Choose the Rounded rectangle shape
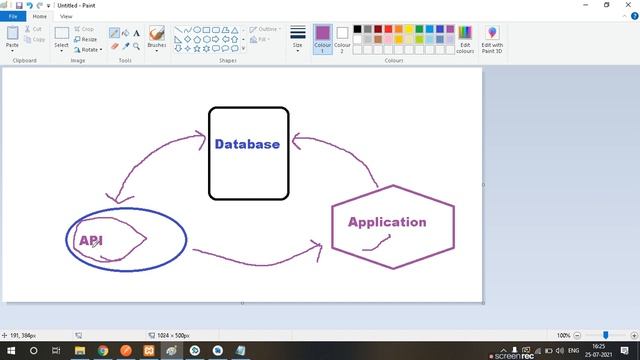The width and height of the screenshot is (640, 360). coord(216,30)
